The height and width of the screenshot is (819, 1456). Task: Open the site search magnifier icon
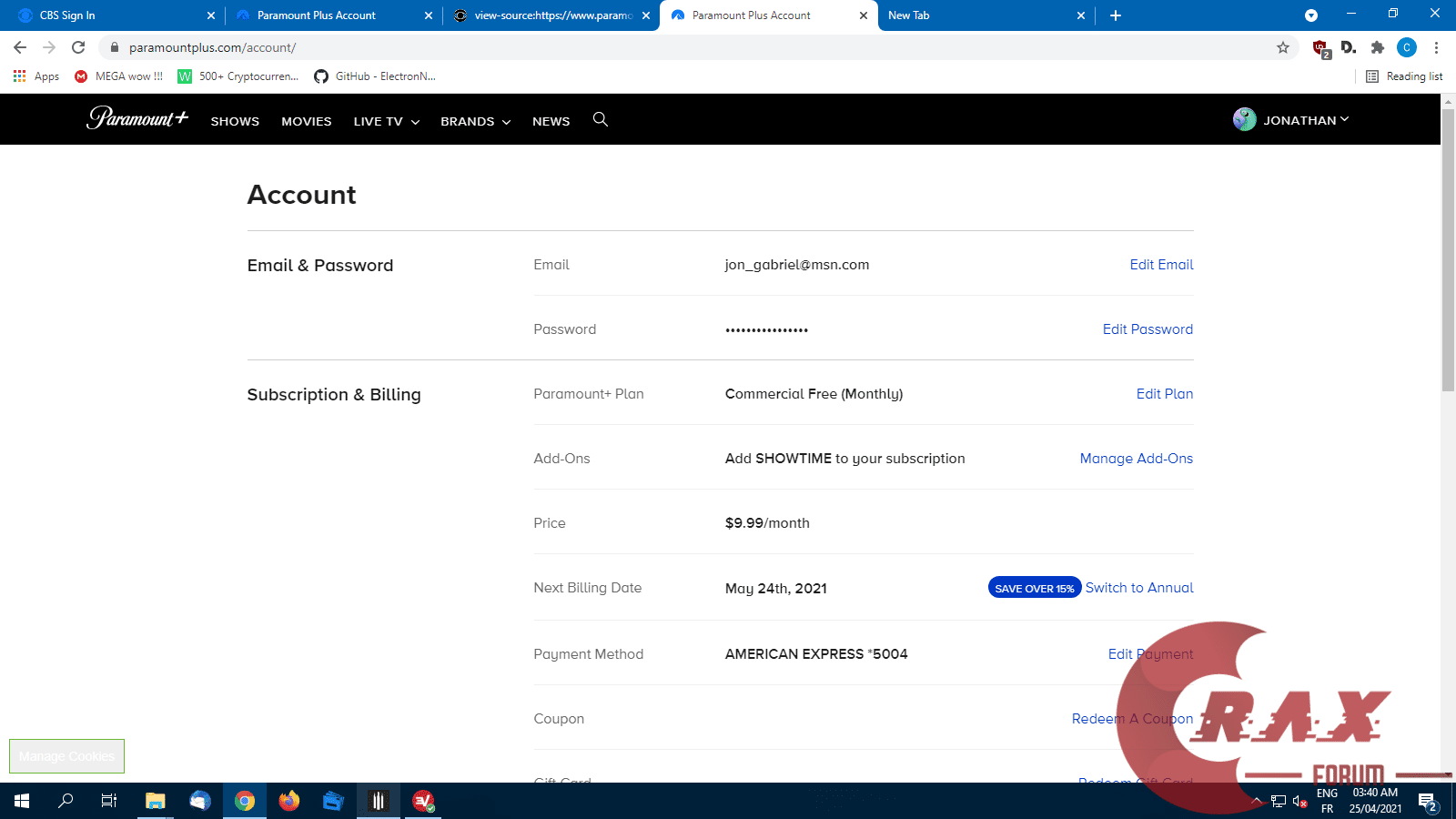coord(600,119)
